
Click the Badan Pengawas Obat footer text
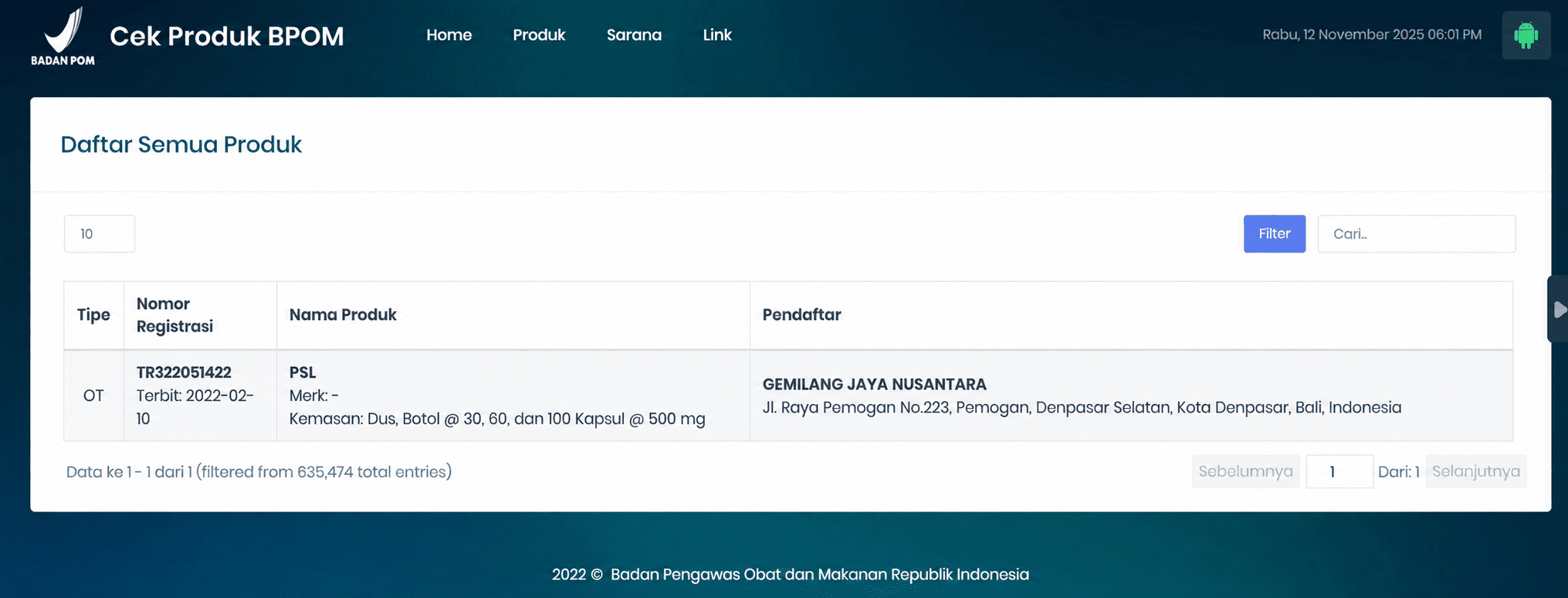[791, 574]
